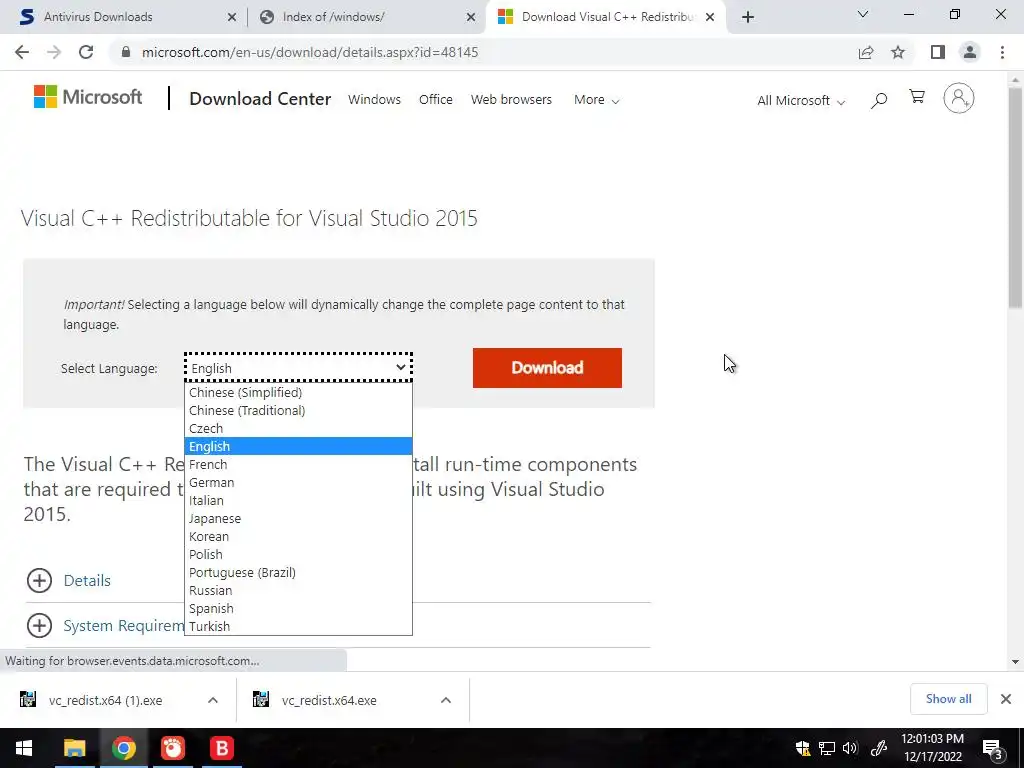Screen dimensions: 1024x768
Task: Click the network icon in system tray
Action: point(827,748)
